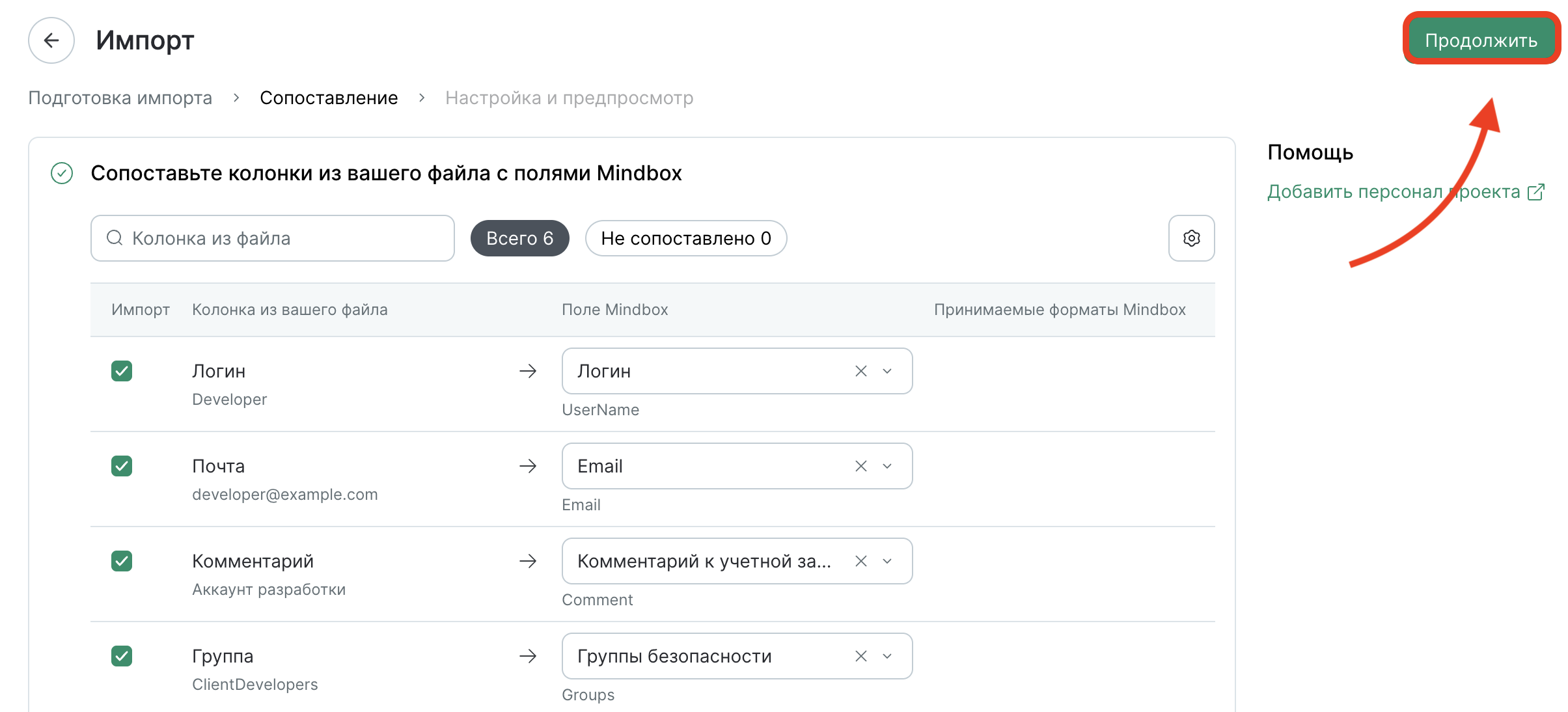
Task: Click external link icon beside Добавить персонал проекта
Action: [x=1535, y=192]
